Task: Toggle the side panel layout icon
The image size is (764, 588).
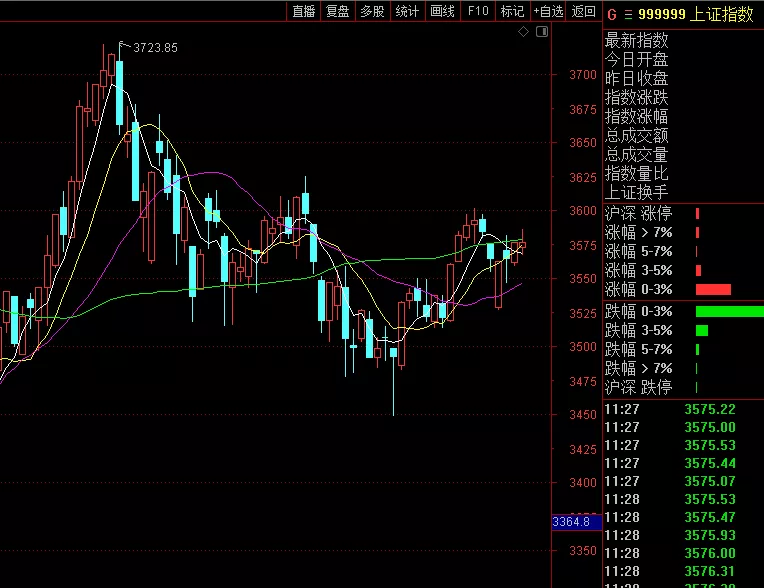Action: coord(542,32)
